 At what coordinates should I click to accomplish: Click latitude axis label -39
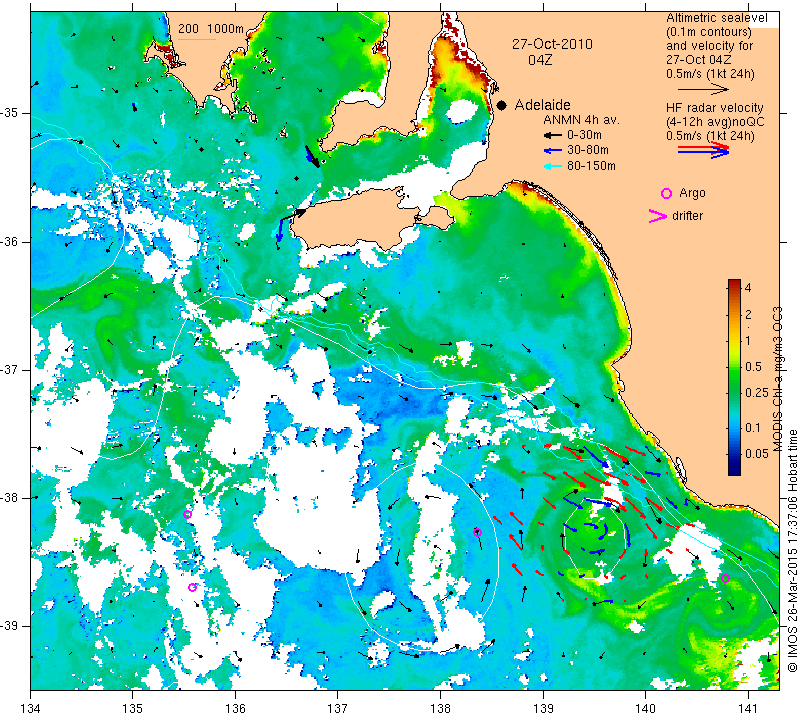pos(10,626)
